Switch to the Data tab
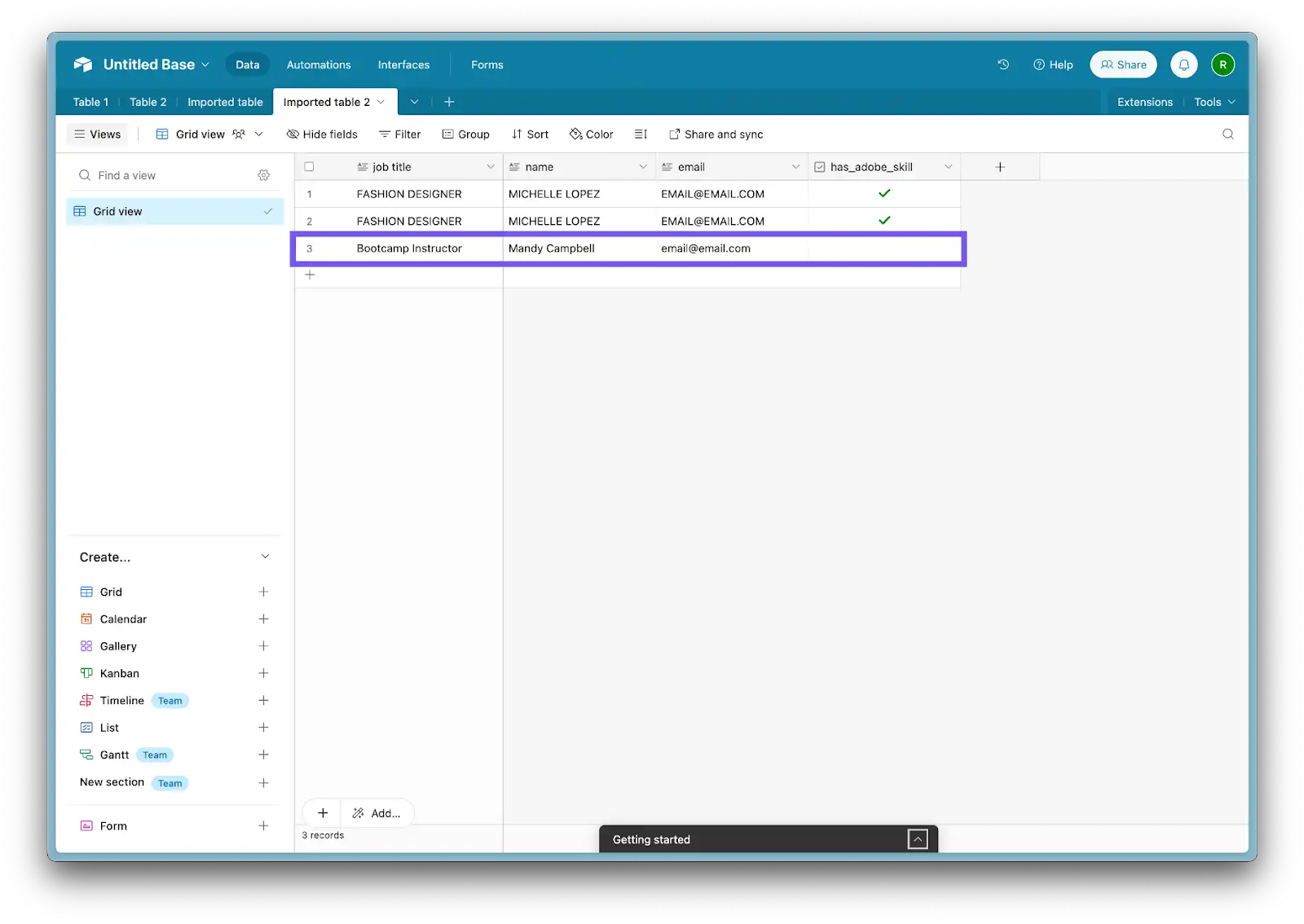This screenshot has width=1304, height=924. pyautogui.click(x=248, y=64)
